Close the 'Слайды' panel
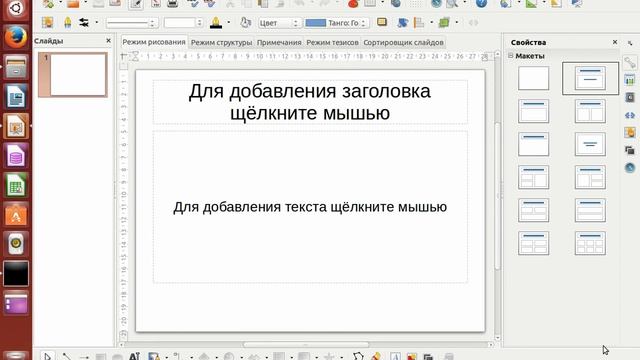Viewport: 640px width, 360px height. (x=108, y=40)
